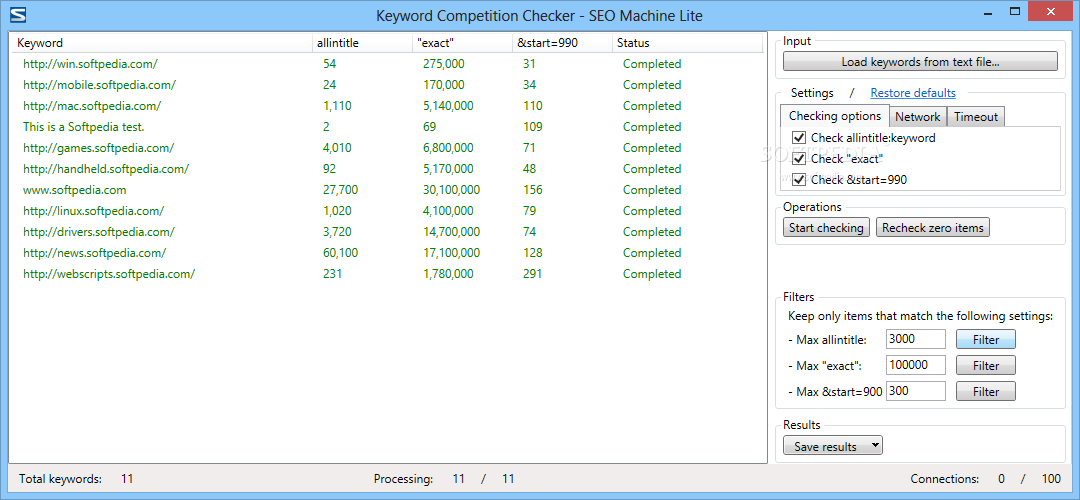Select the http://win.softpedia.com/ row
This screenshot has height=500, width=1080.
tap(388, 64)
